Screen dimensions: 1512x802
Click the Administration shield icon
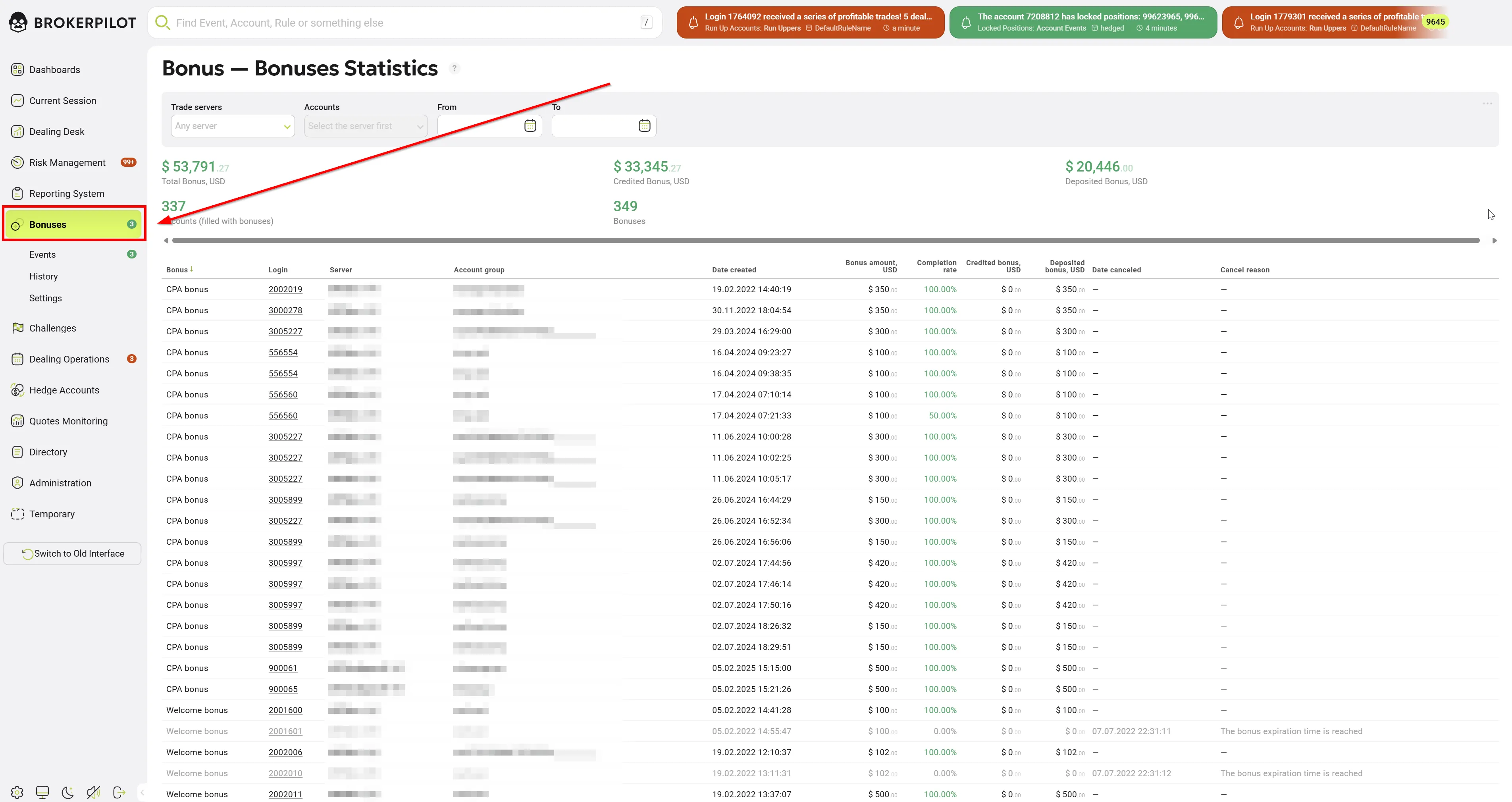pos(17,483)
